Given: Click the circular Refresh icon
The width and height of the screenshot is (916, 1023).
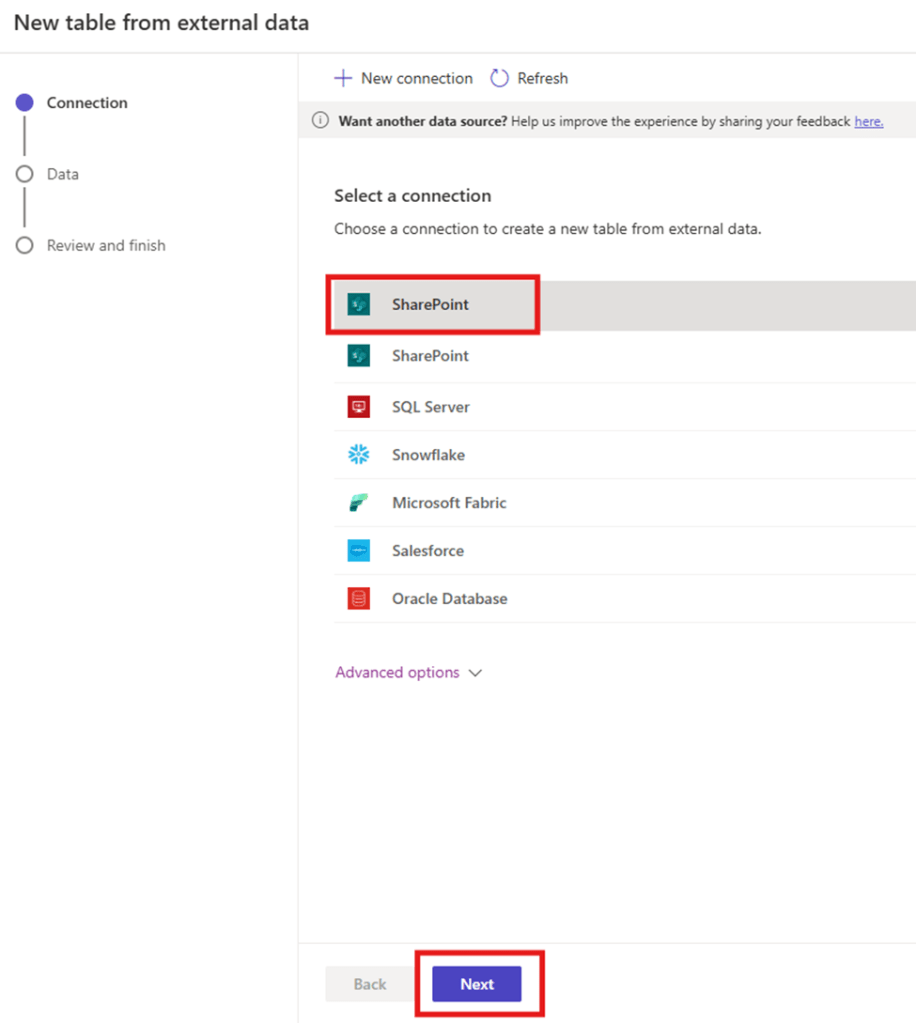Looking at the screenshot, I should [499, 78].
